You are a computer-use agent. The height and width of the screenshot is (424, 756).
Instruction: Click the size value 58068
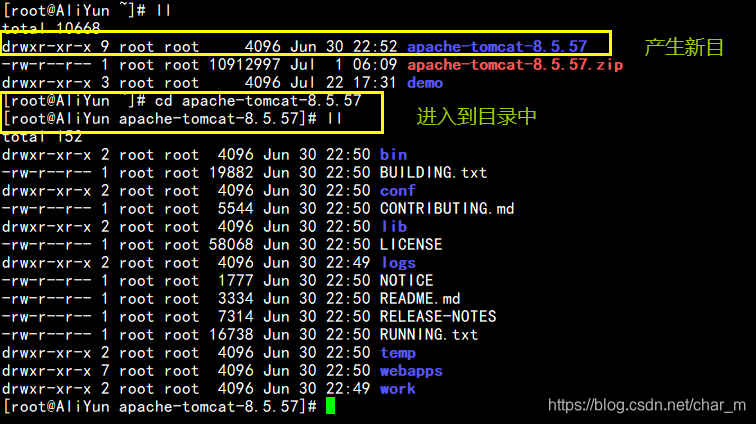tap(231, 245)
